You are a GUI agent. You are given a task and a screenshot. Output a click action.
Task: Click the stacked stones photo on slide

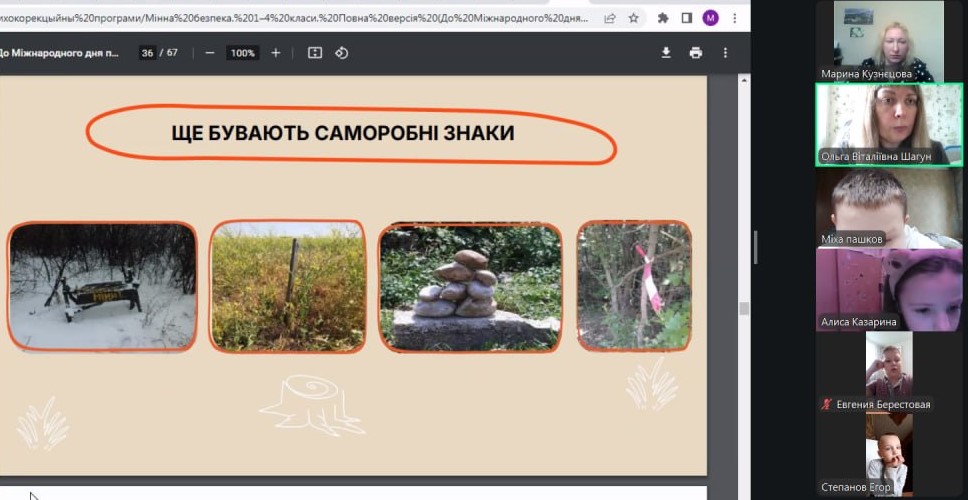coord(469,286)
